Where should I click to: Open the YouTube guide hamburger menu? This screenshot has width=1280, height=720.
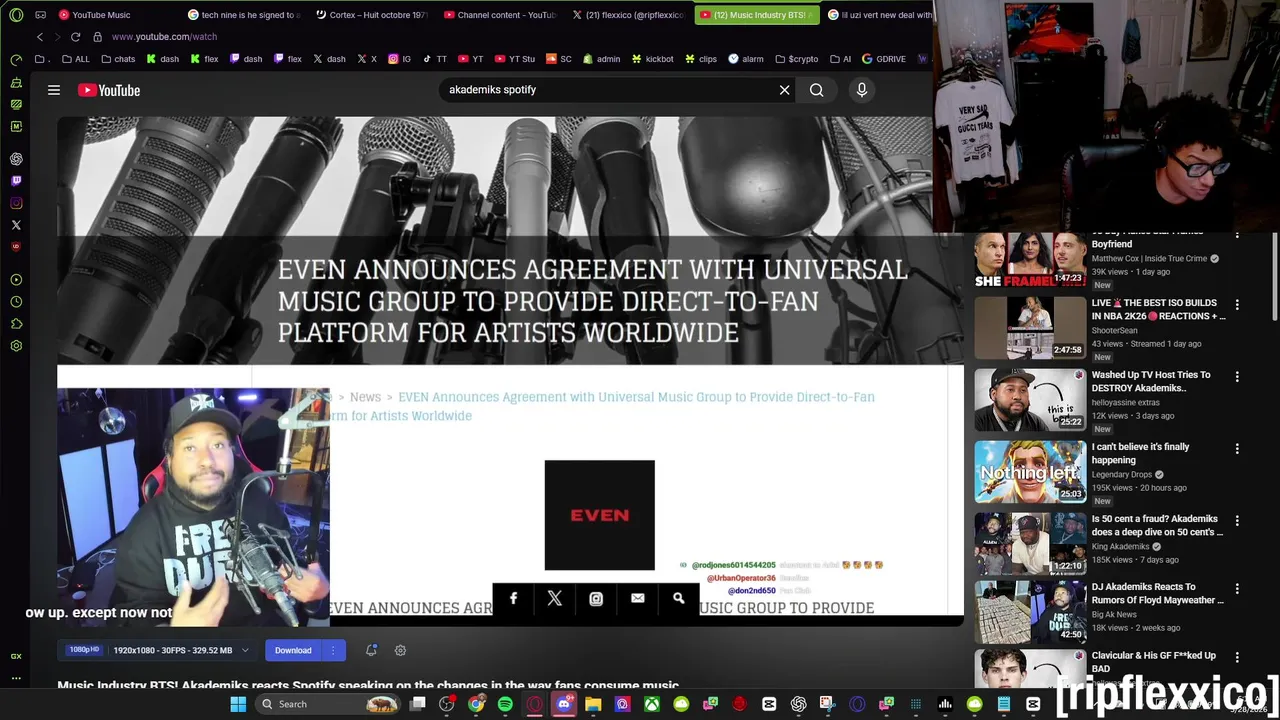click(x=54, y=90)
